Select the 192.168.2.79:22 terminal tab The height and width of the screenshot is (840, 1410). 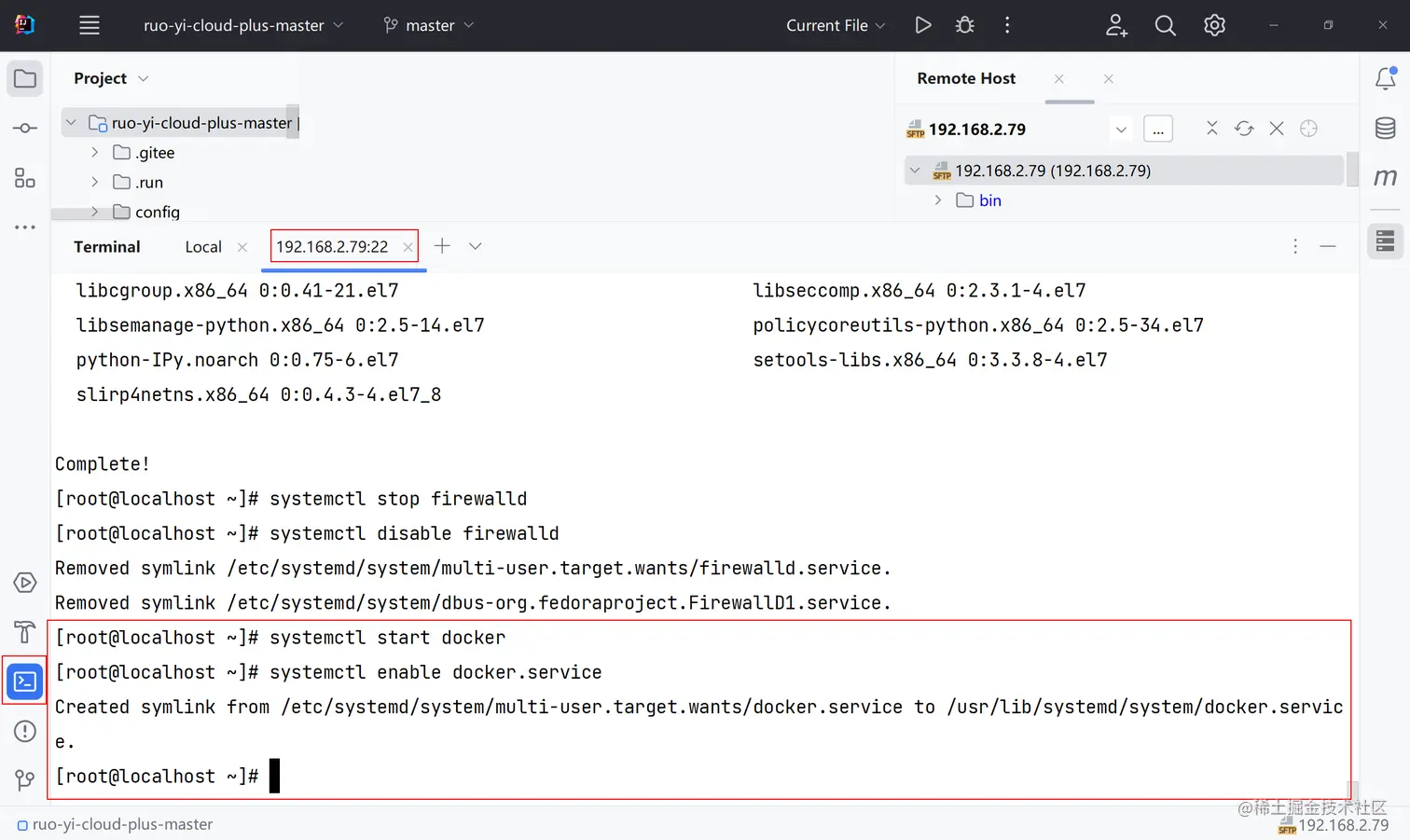[x=332, y=247]
